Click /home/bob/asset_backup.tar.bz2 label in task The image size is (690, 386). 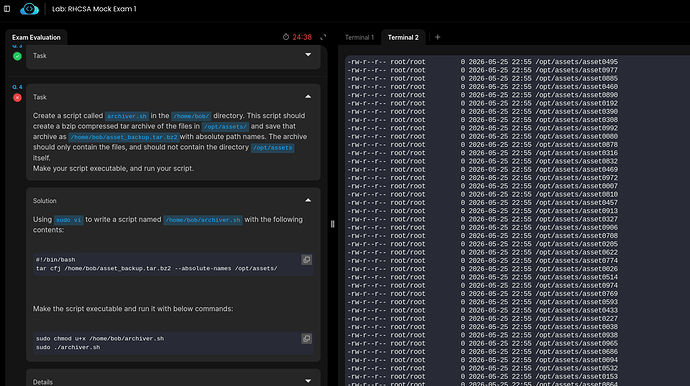click(x=124, y=137)
